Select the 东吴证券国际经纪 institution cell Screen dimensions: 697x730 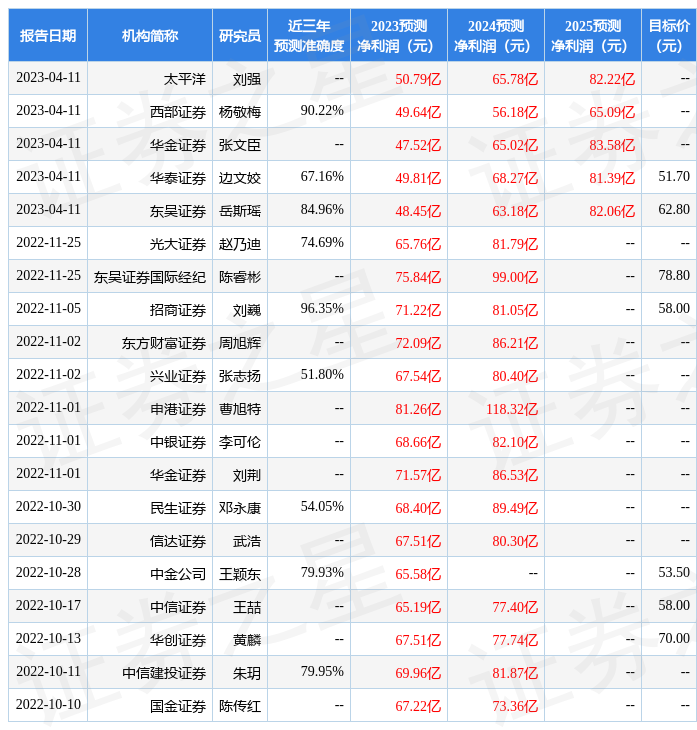coord(149,277)
